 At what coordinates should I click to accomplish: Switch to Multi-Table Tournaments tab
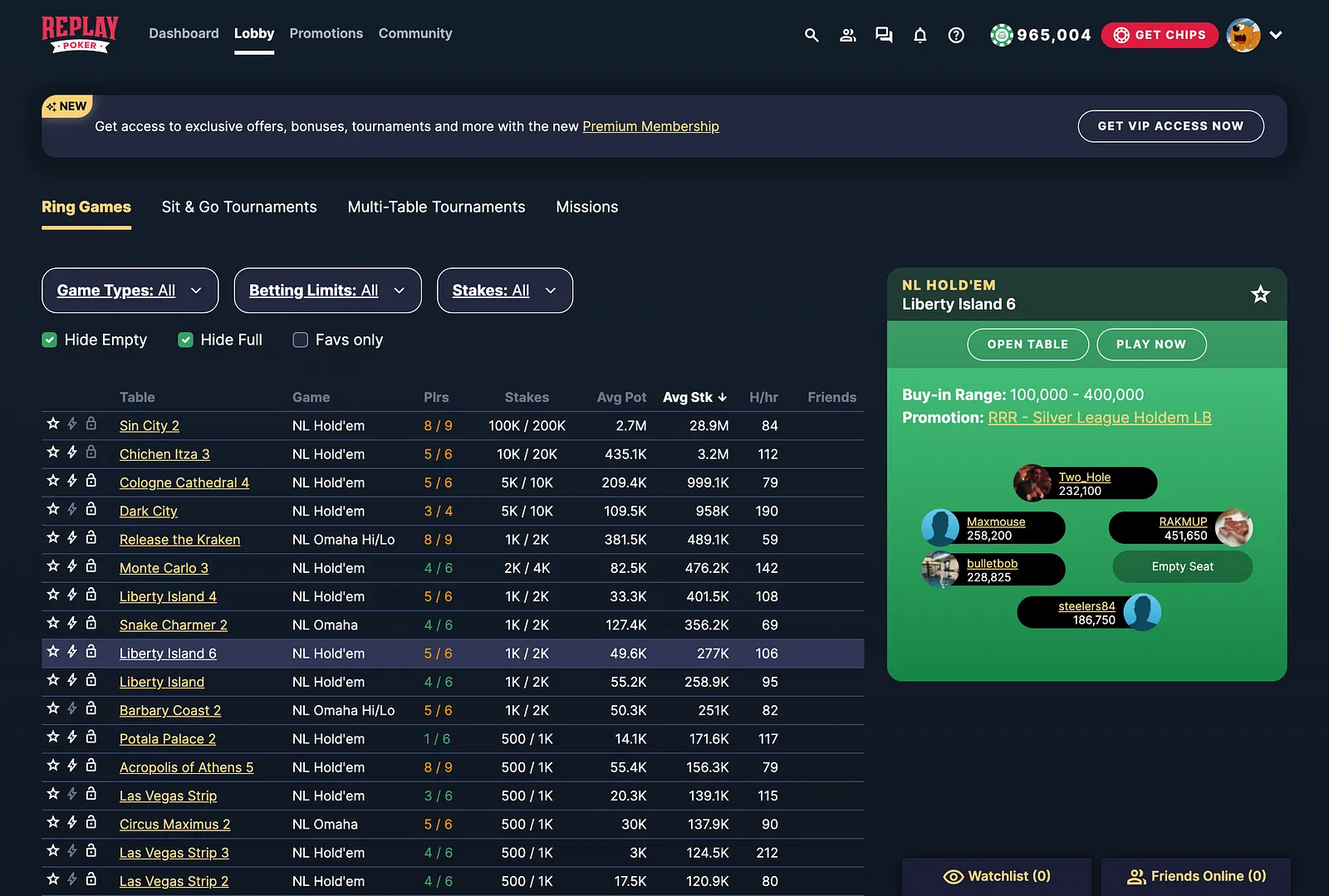436,207
